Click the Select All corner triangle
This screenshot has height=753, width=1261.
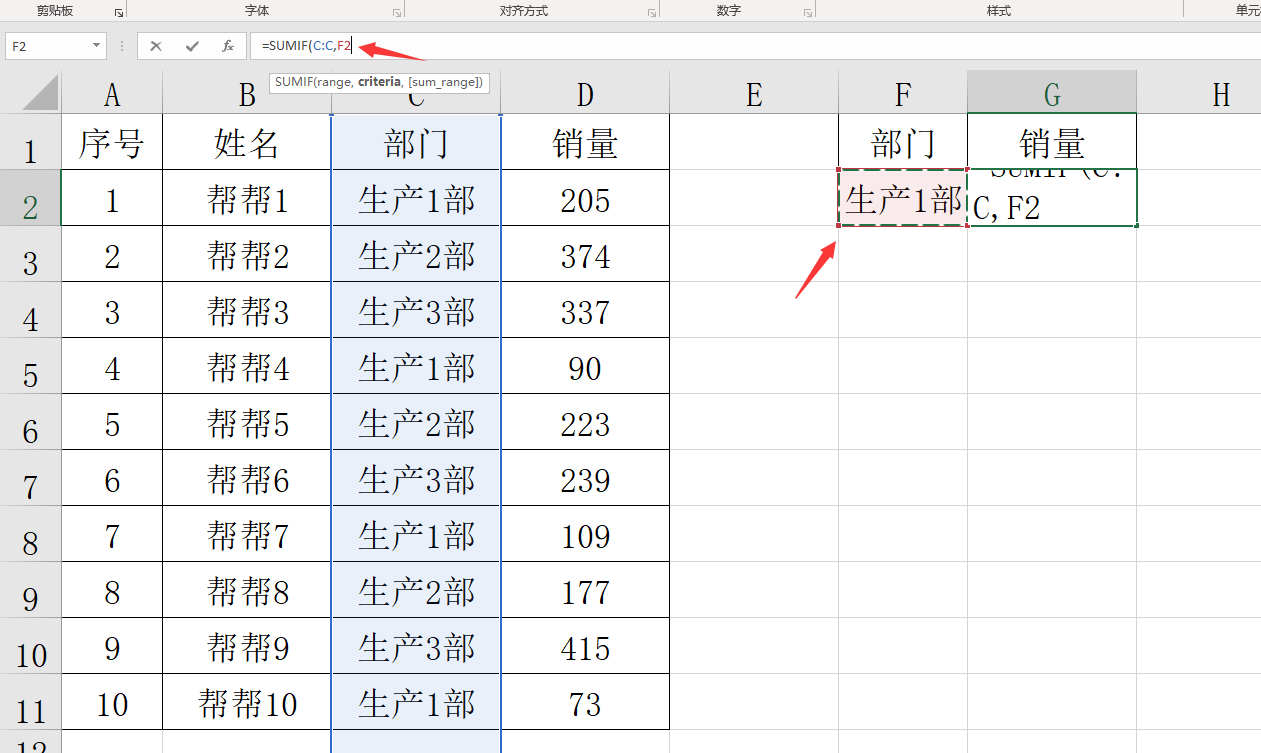(x=40, y=92)
